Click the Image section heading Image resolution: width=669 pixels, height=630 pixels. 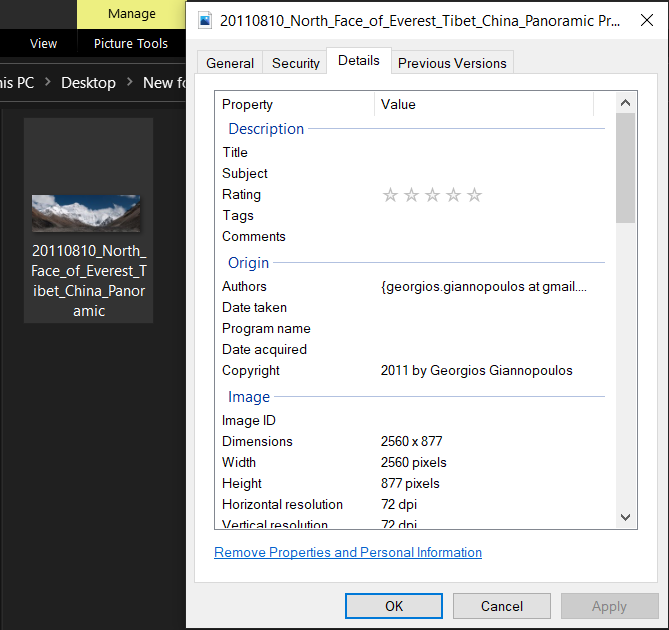[x=249, y=397]
